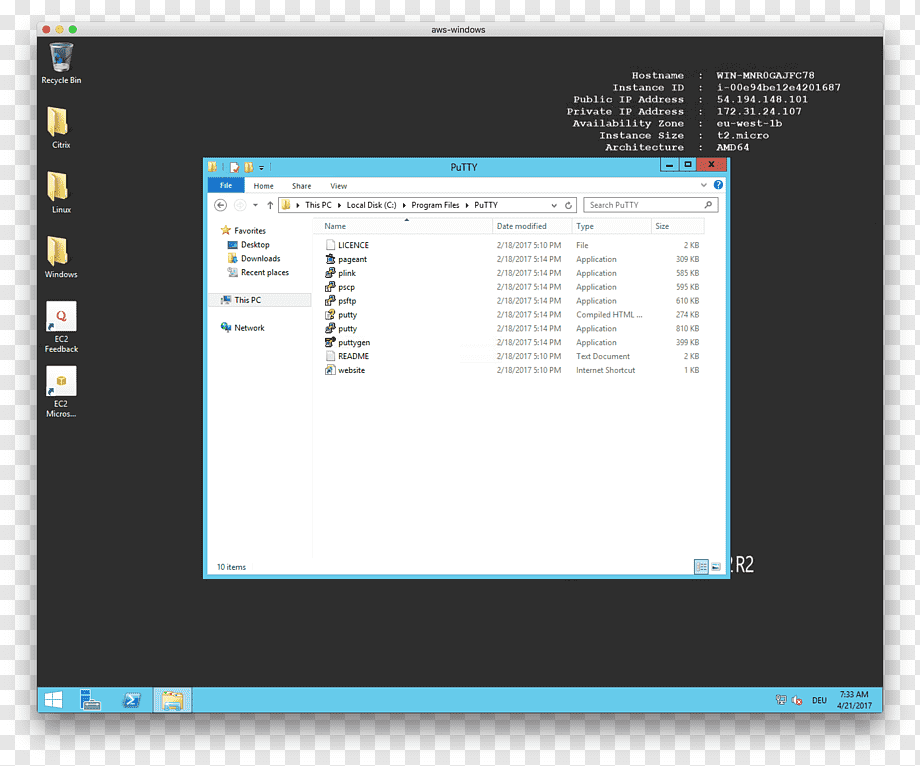The width and height of the screenshot is (920, 766).
Task: Open the Recycle Bin desktop icon
Action: [61, 63]
